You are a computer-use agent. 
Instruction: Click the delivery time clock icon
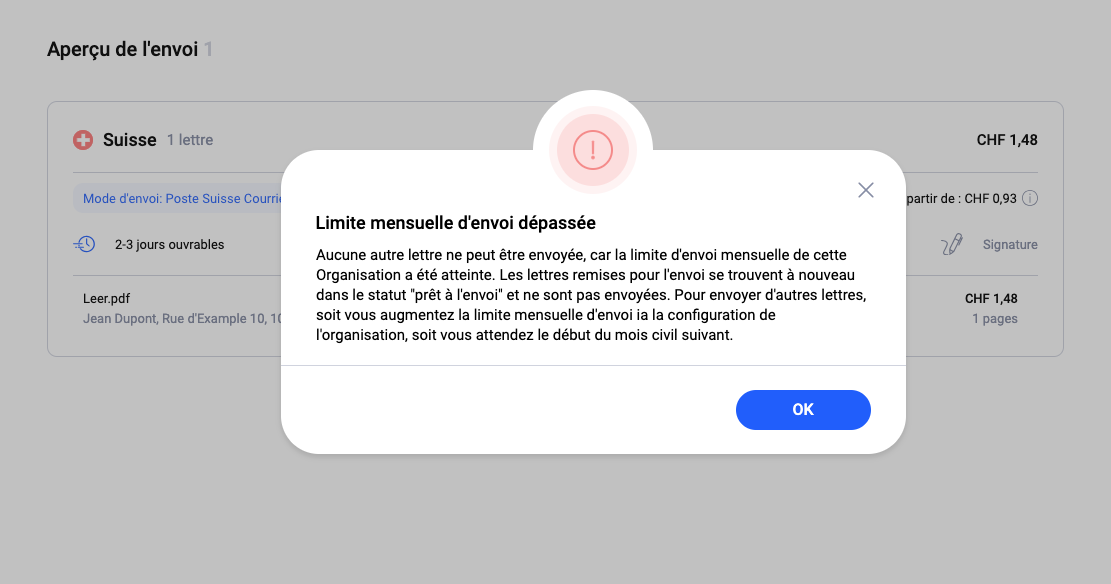point(86,244)
